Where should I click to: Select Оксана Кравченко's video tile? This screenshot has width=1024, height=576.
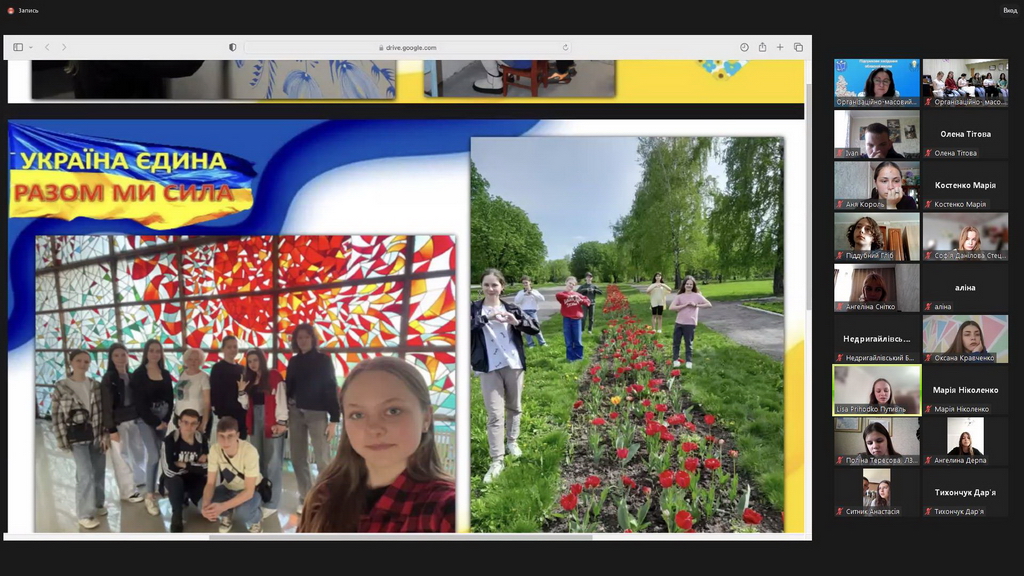(x=965, y=338)
